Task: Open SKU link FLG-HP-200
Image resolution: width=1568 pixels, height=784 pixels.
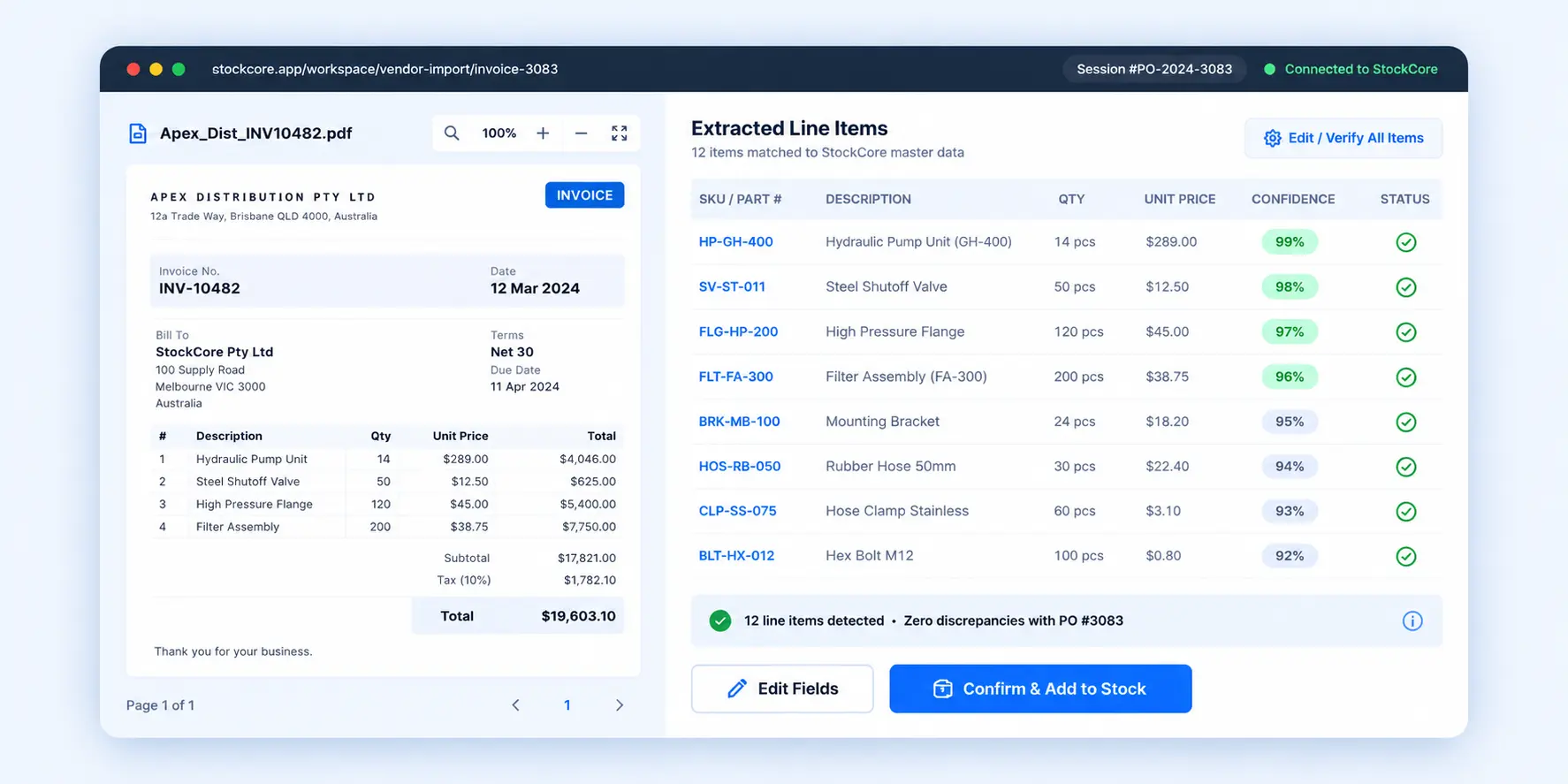Action: click(x=738, y=332)
